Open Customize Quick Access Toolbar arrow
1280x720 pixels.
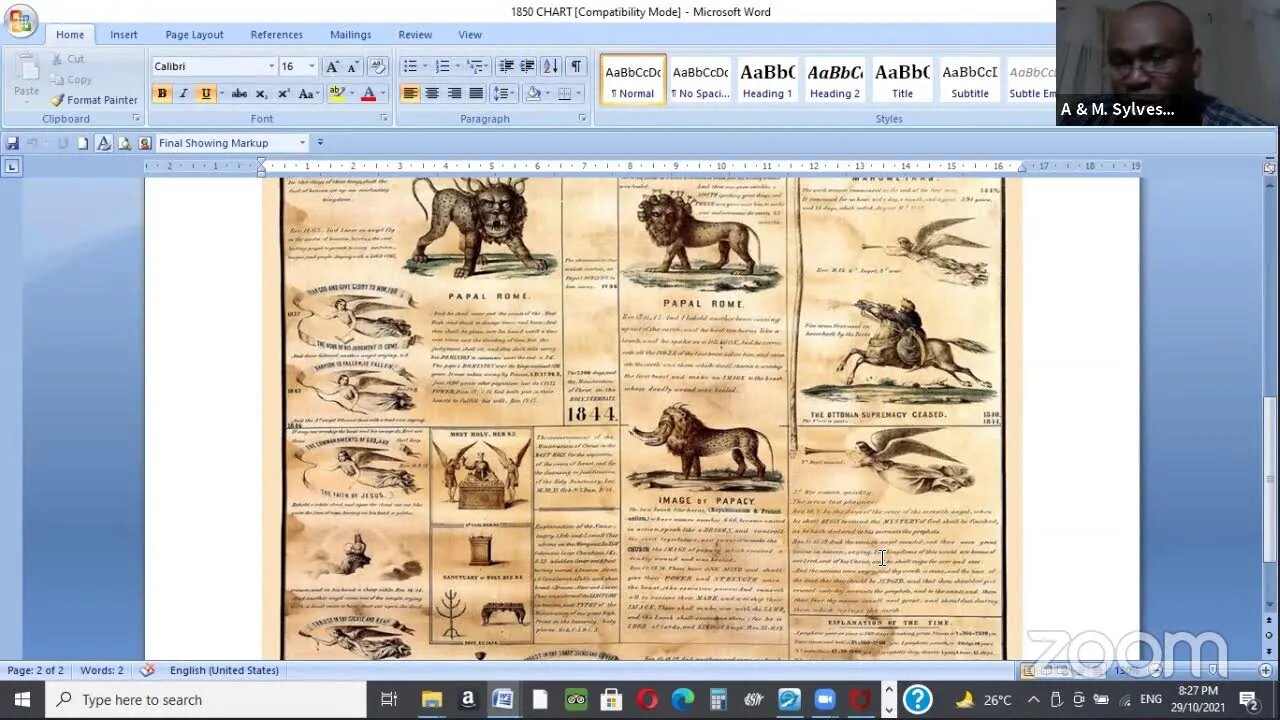coord(319,143)
